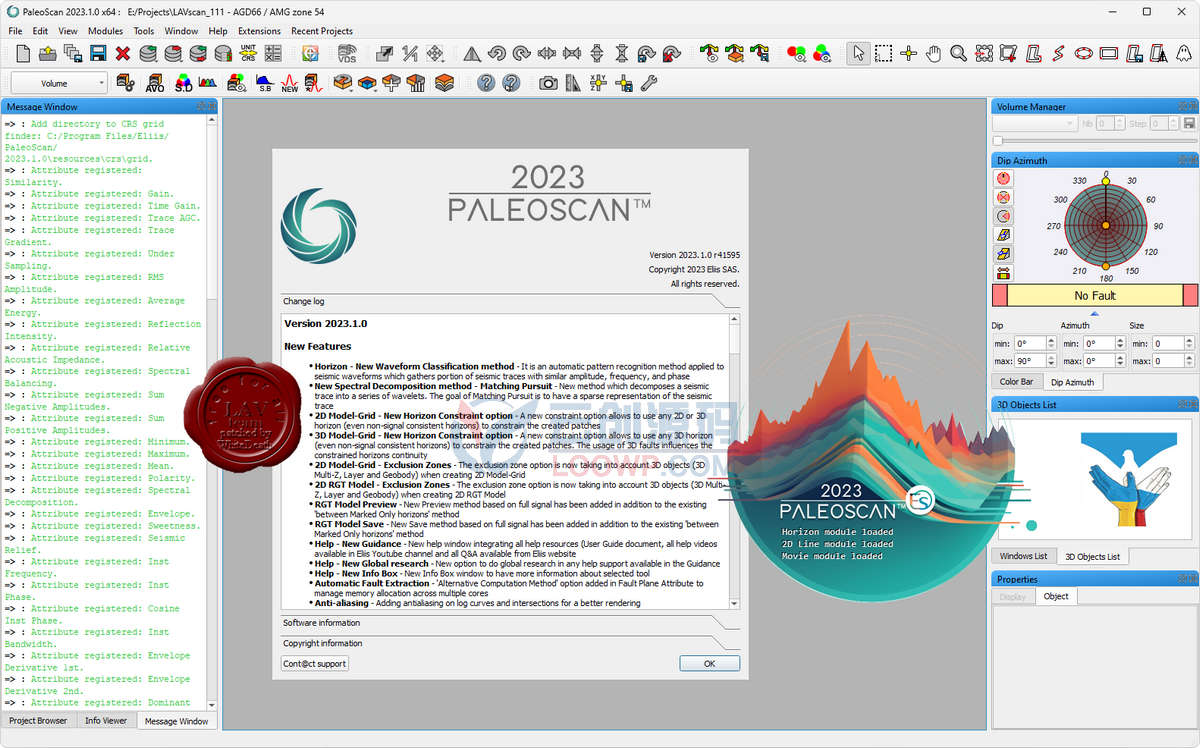This screenshot has width=1200, height=748.
Task: Click the Undo arrow icon
Action: coord(496,53)
